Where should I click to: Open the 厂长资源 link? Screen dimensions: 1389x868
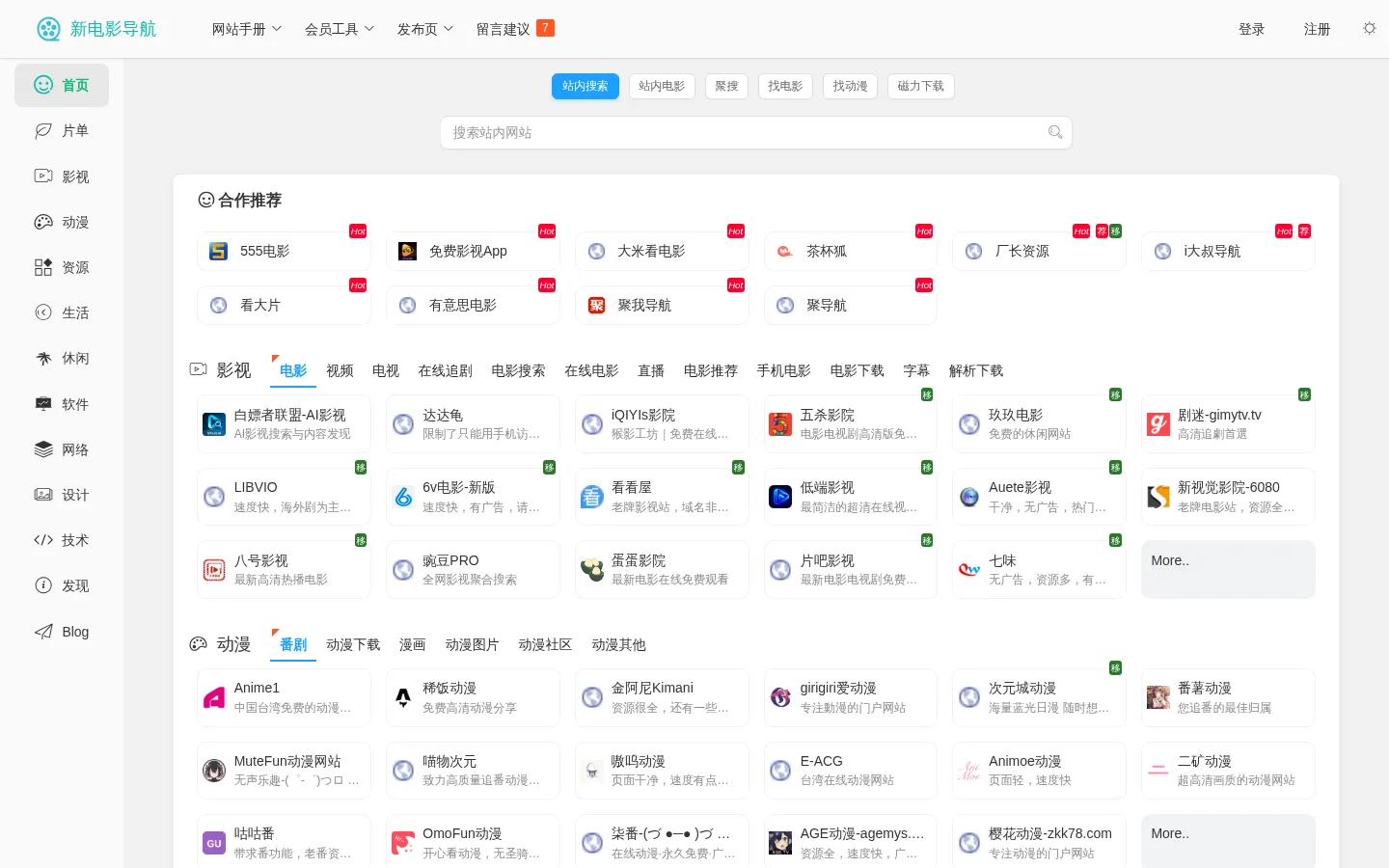coord(1022,251)
